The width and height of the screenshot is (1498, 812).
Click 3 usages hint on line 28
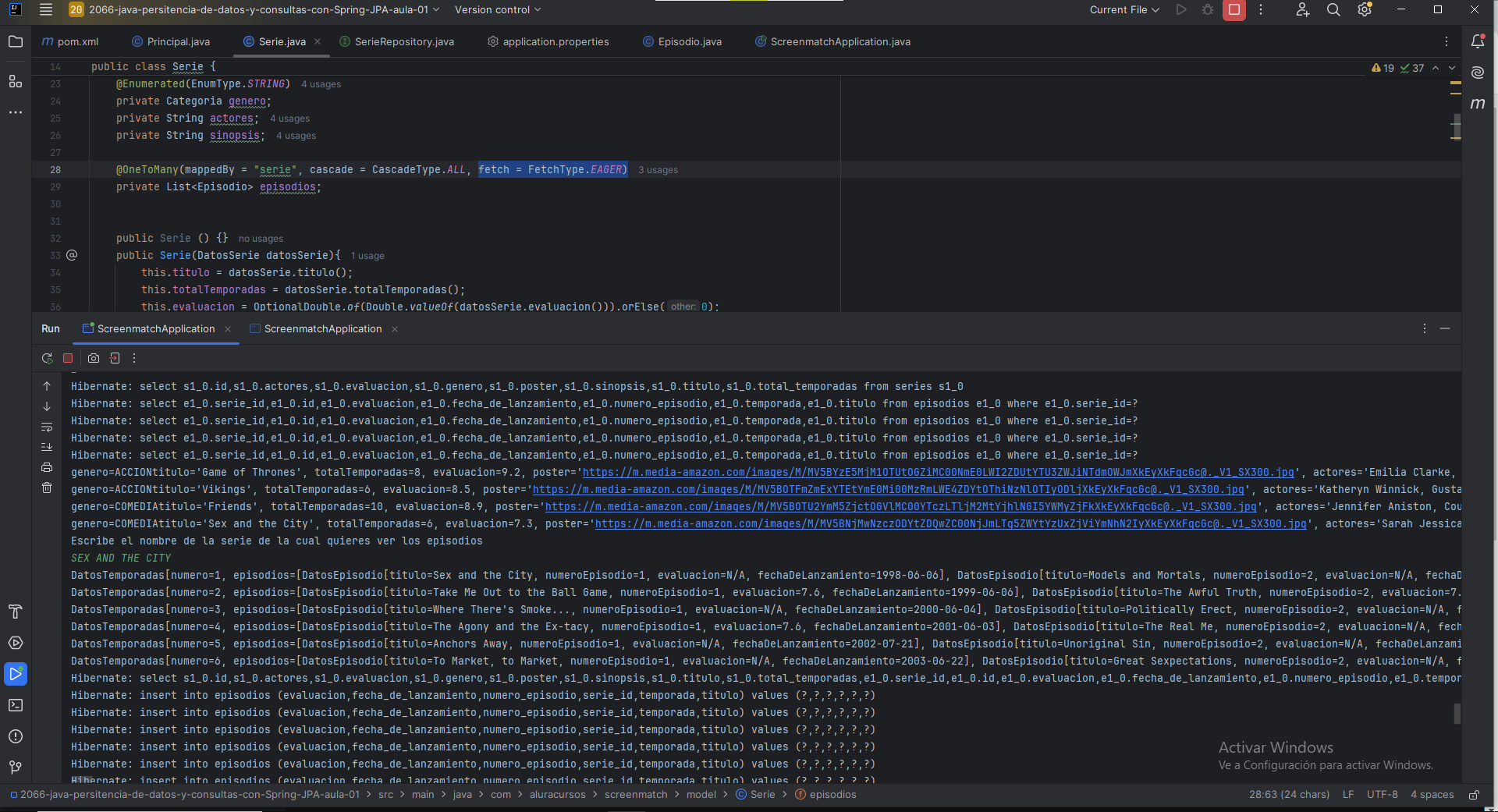coord(658,170)
